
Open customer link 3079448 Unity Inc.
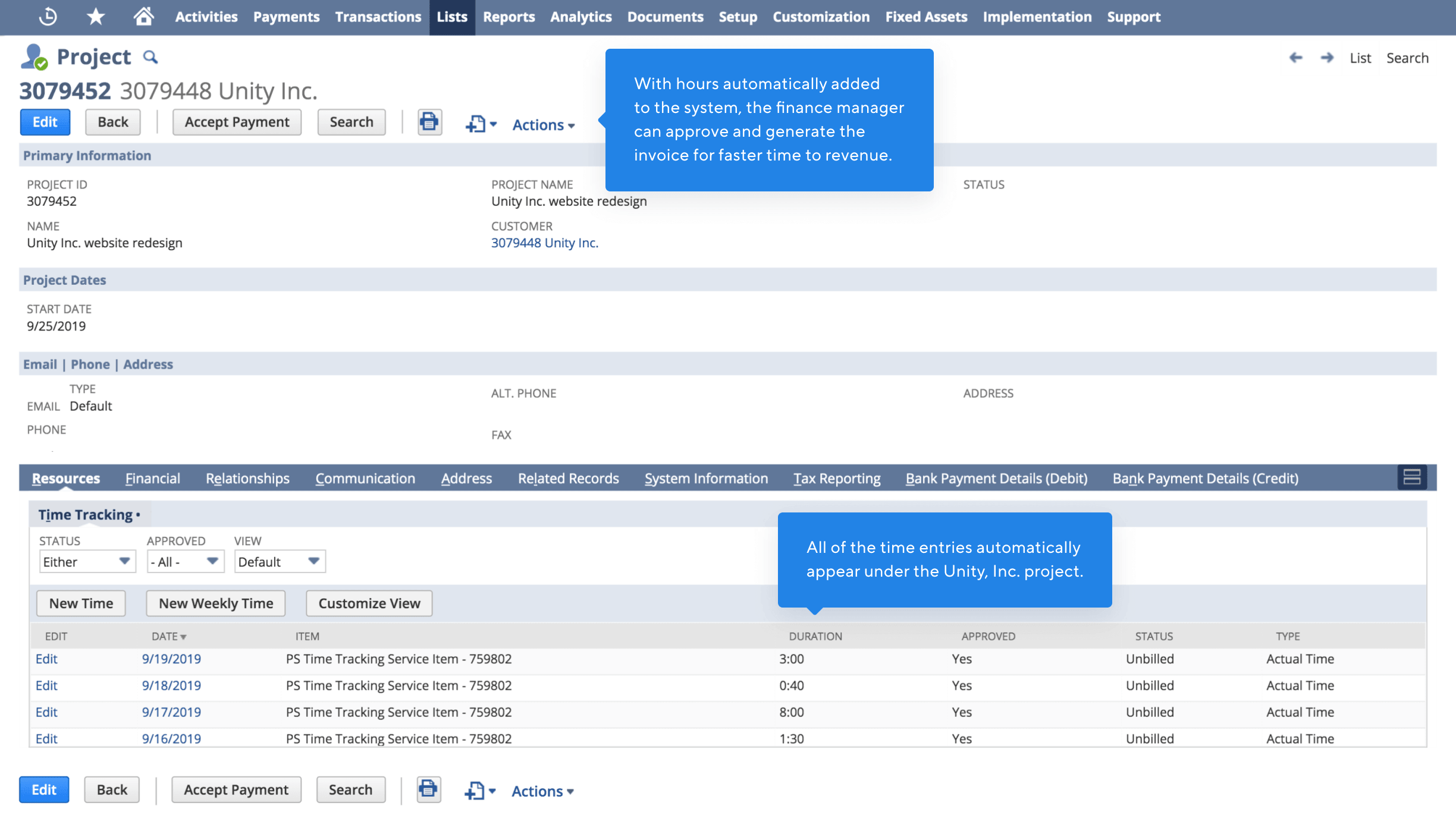[x=544, y=243]
